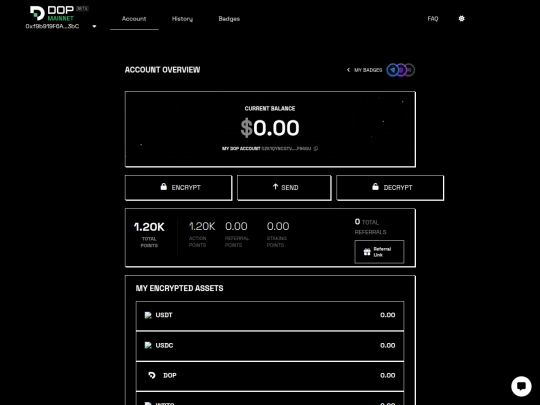Select the USDT asset row

click(x=270, y=316)
